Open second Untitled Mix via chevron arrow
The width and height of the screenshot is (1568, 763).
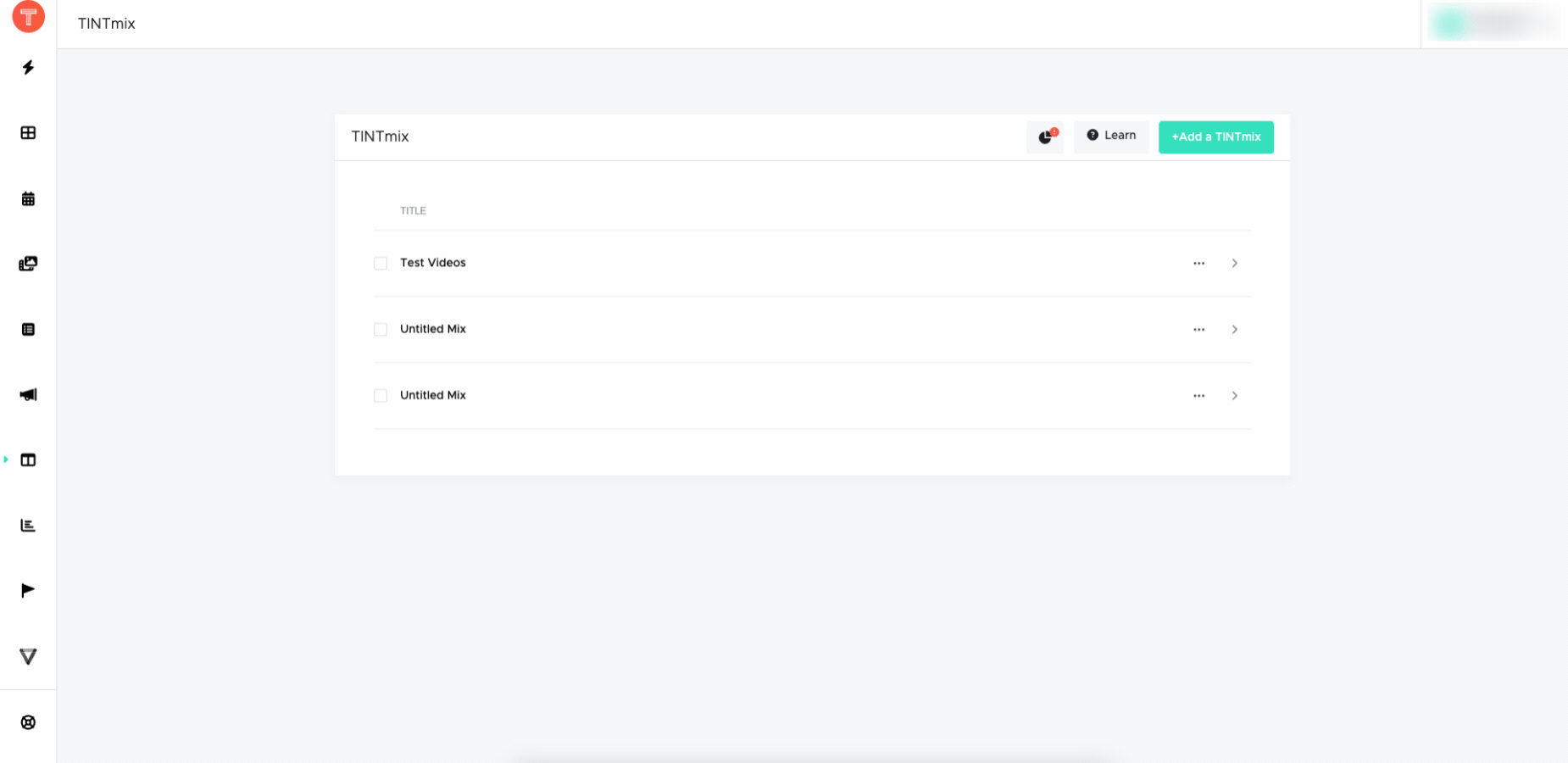click(1235, 396)
